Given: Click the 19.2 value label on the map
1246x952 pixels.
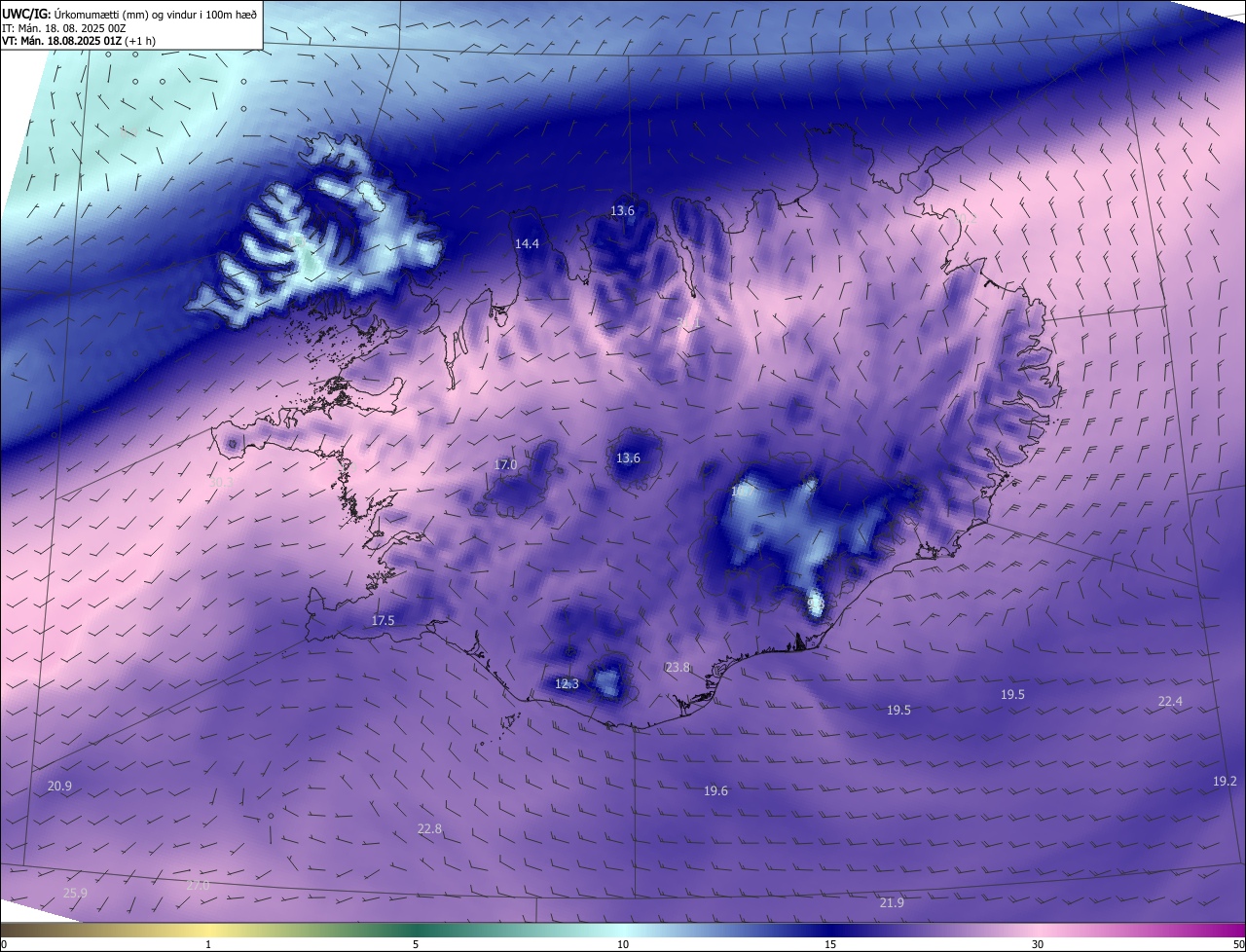Looking at the screenshot, I should point(1225,782).
